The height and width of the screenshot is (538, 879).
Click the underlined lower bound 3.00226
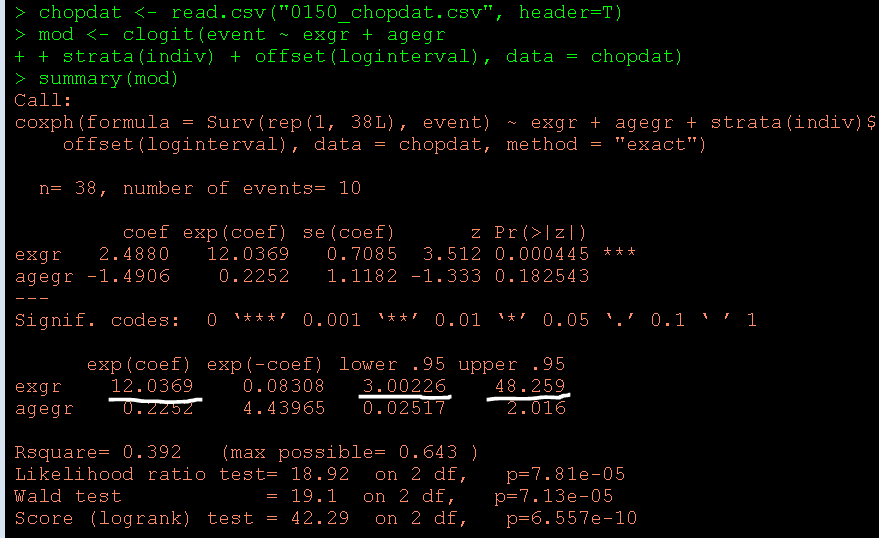tap(403, 386)
